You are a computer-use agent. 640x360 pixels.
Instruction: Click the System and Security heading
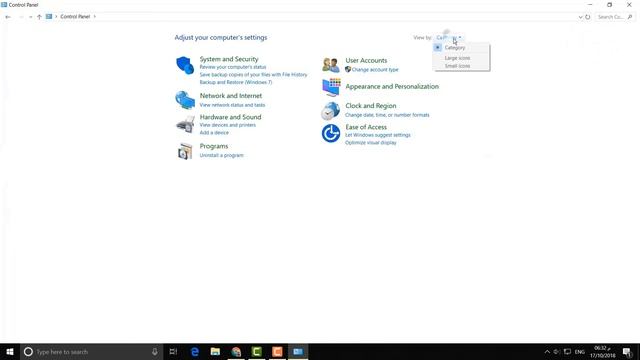tap(229, 59)
